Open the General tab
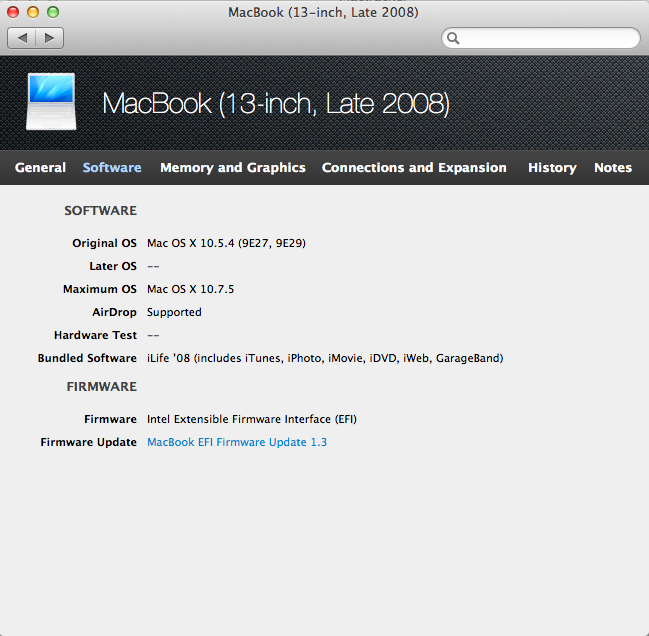The height and width of the screenshot is (636, 649). 40,168
